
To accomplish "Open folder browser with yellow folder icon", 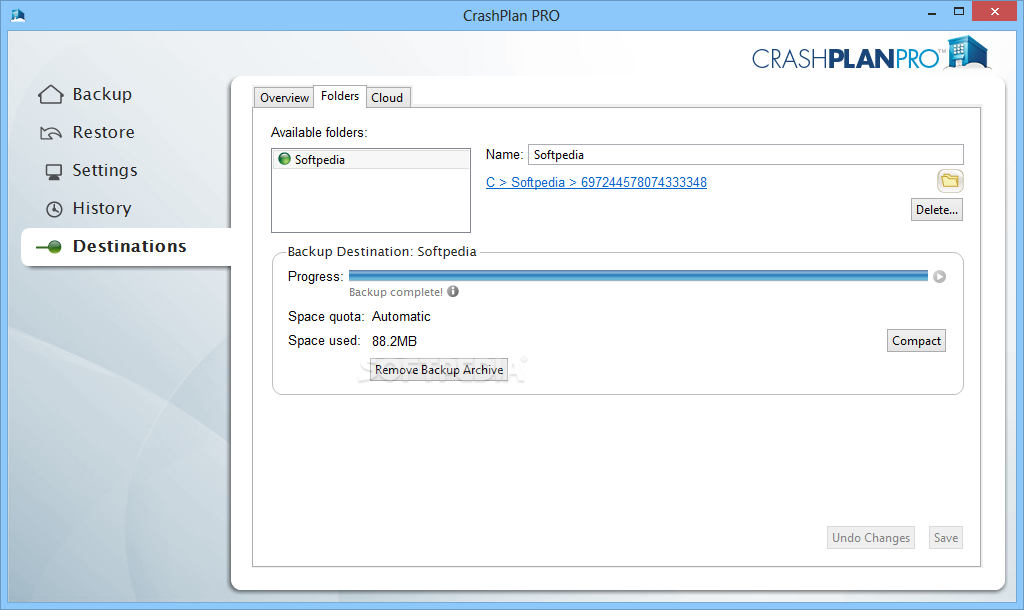I will (x=950, y=181).
